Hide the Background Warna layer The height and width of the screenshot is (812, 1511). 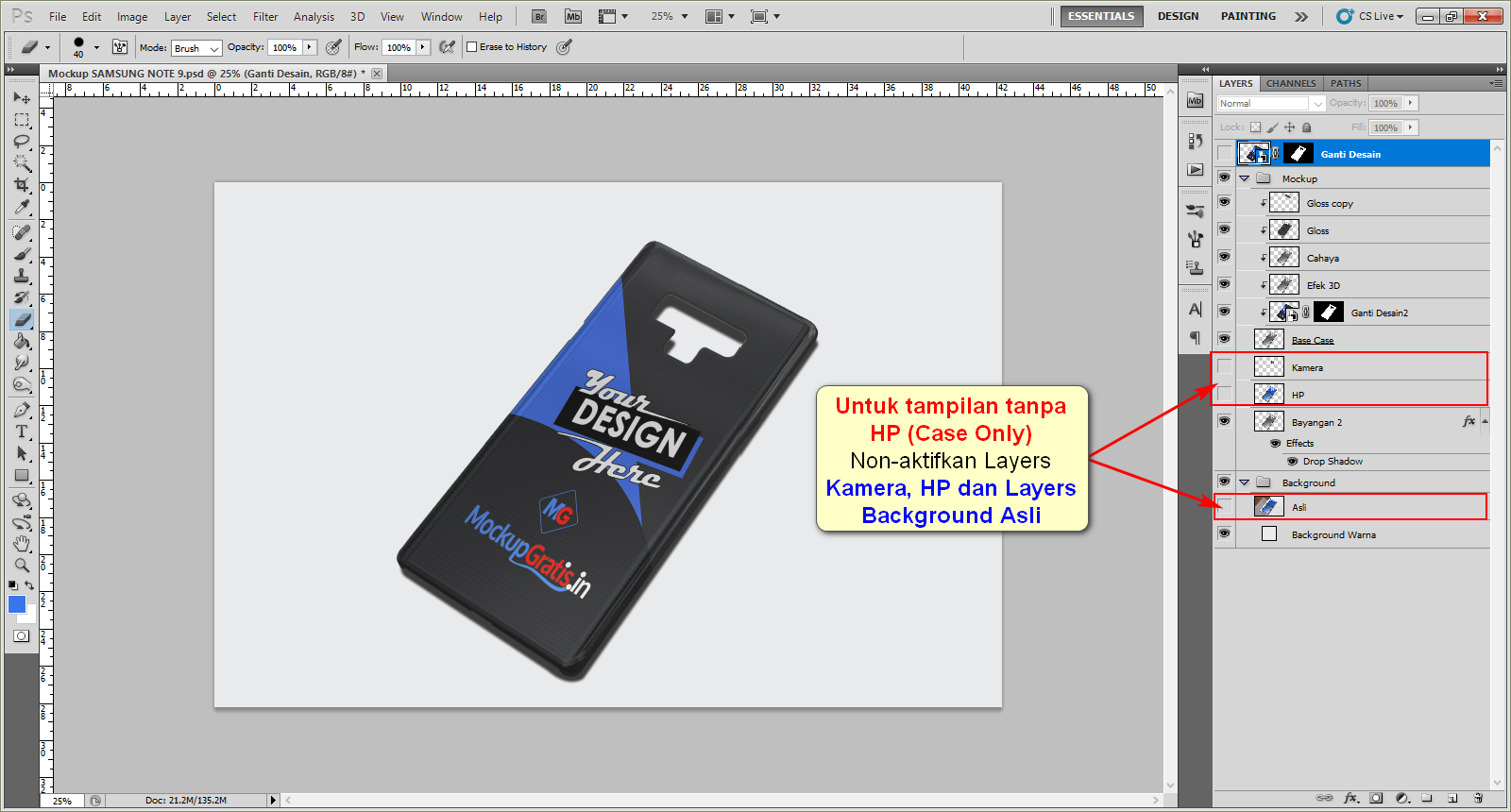click(x=1225, y=533)
